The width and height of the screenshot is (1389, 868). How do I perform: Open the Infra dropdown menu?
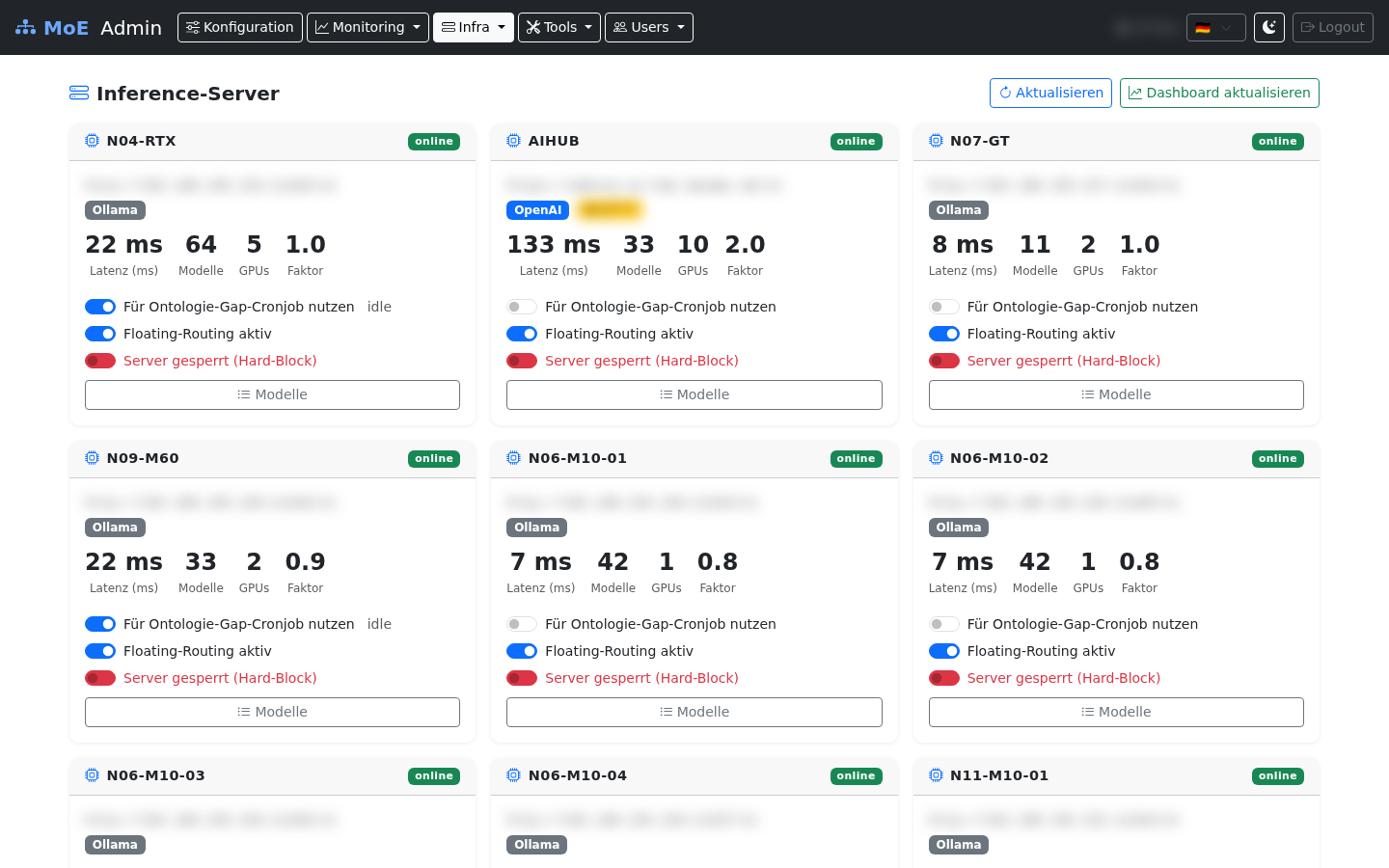coord(474,27)
